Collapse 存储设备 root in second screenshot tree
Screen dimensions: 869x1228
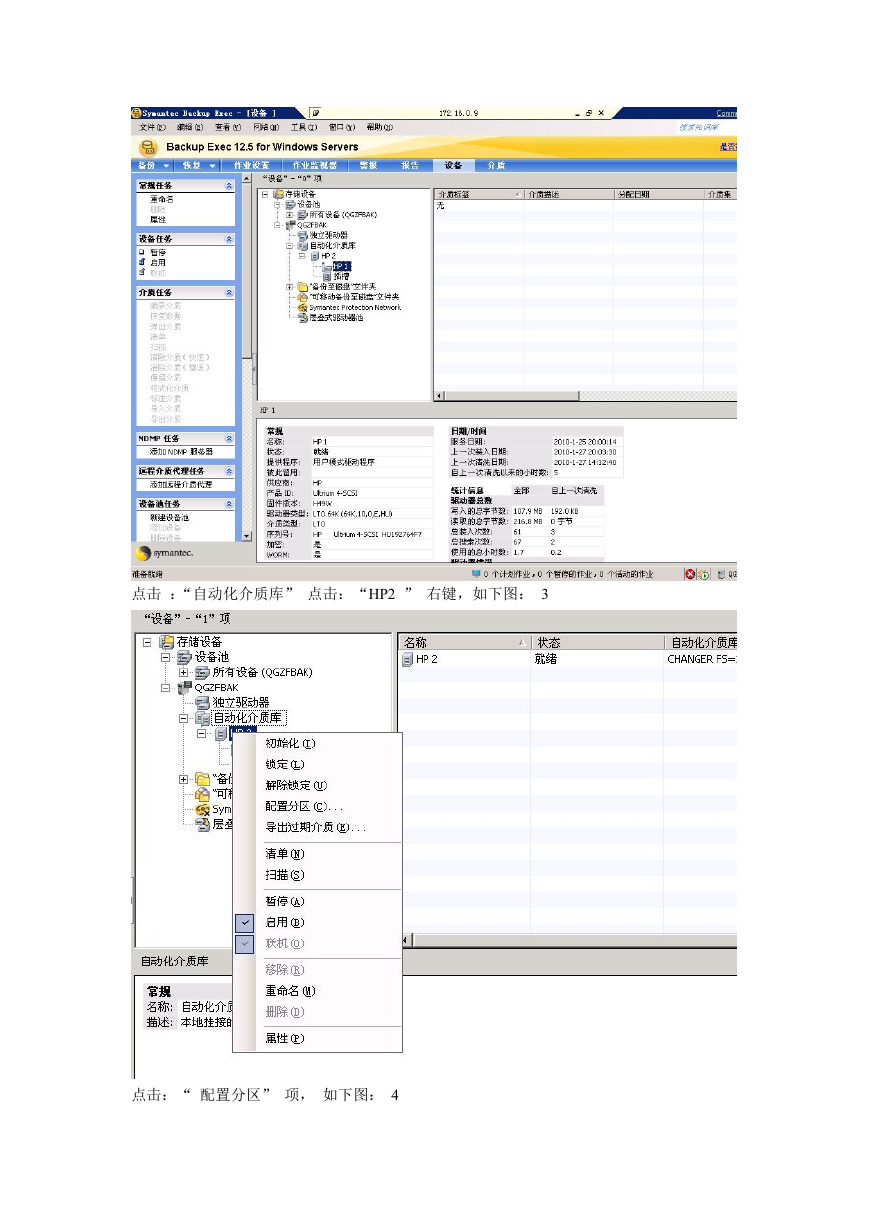click(147, 642)
